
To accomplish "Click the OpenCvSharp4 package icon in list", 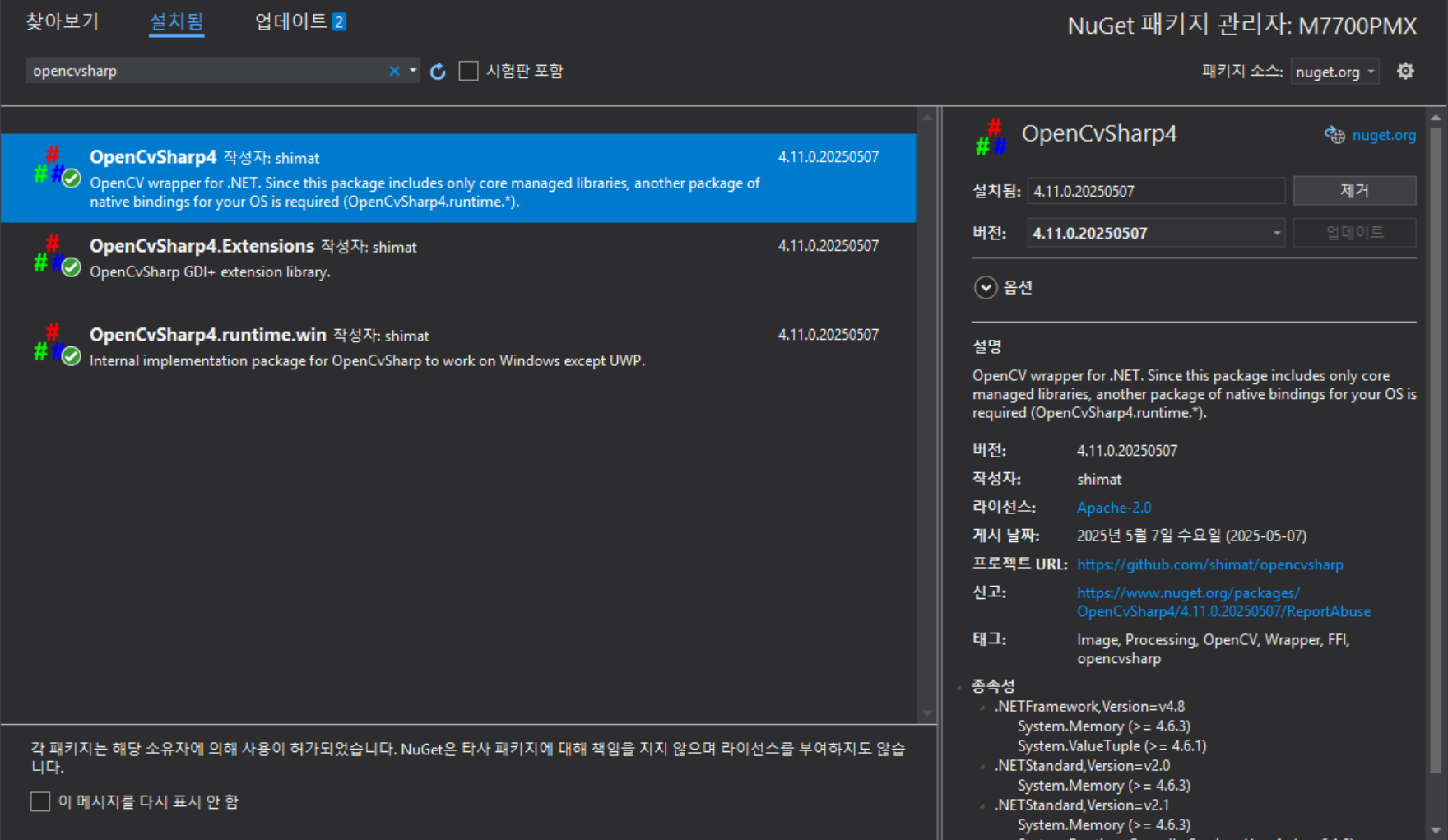I will (x=56, y=166).
